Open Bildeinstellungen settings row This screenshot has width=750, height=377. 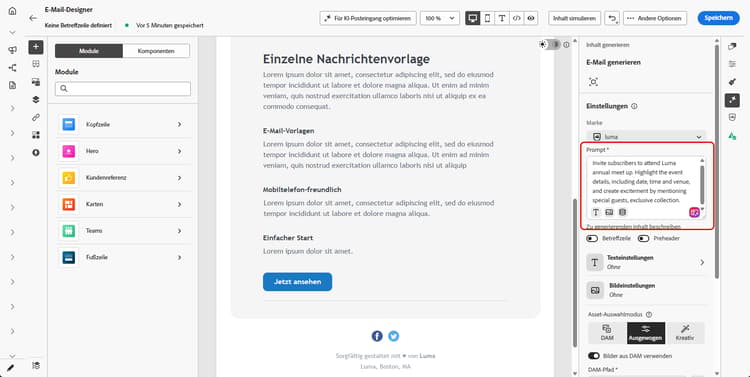coord(646,290)
